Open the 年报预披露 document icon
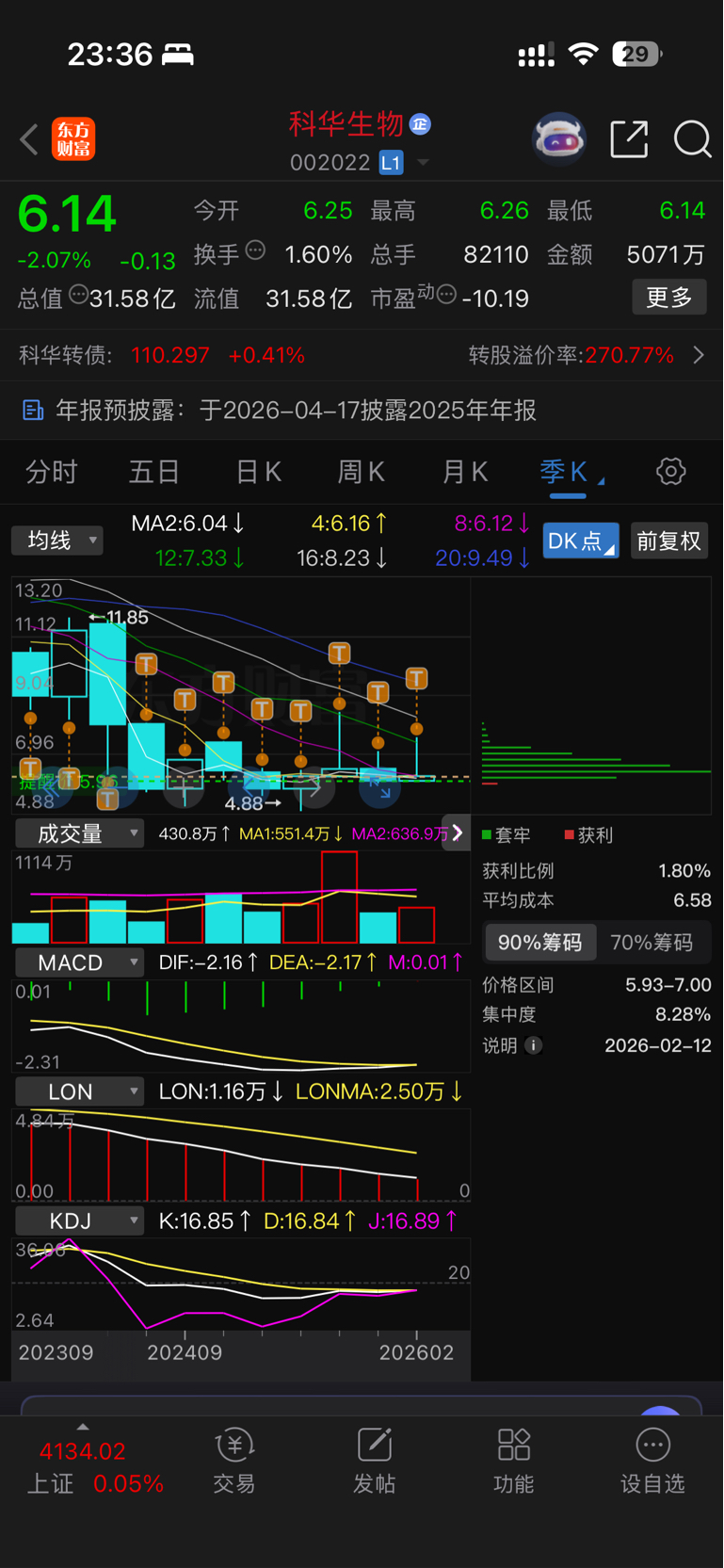This screenshot has height=1568, width=724. 33,410
